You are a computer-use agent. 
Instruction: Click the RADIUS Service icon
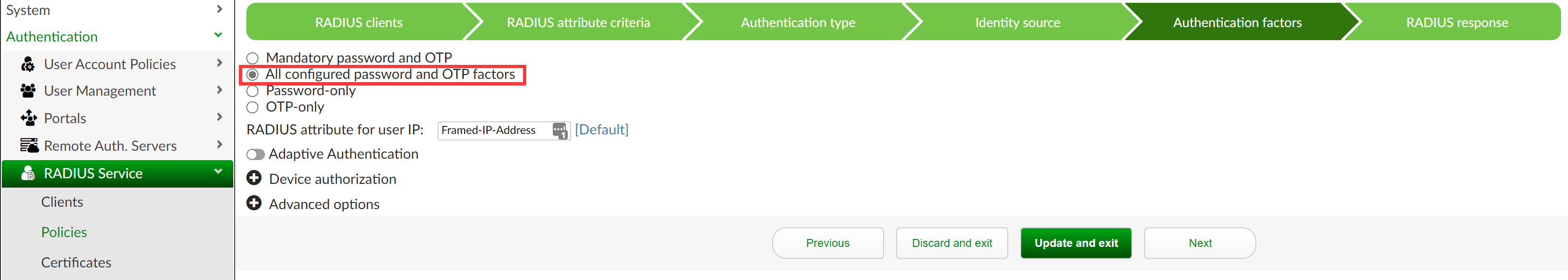28,174
